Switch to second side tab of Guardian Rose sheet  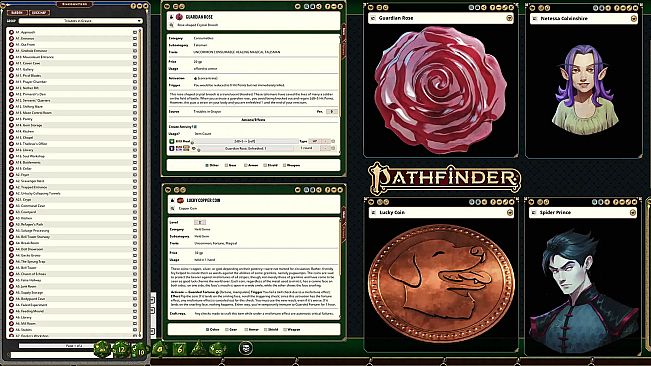point(344,50)
